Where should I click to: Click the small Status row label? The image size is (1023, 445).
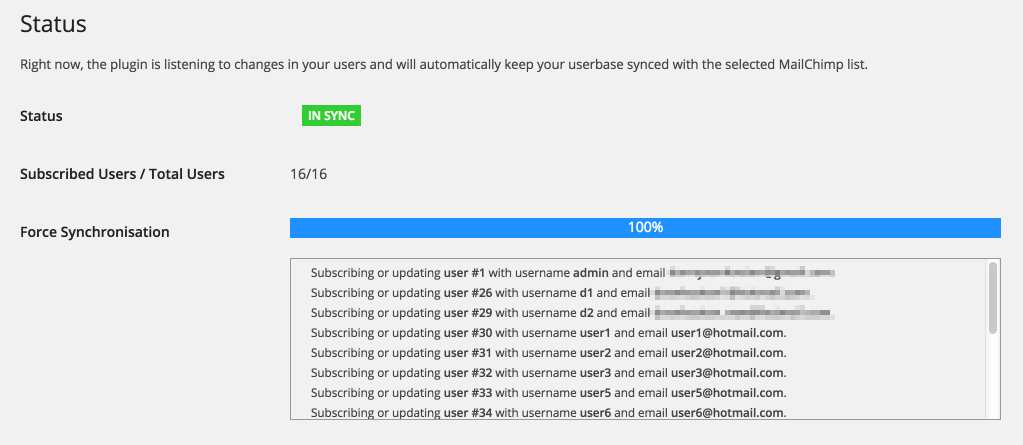coord(41,116)
